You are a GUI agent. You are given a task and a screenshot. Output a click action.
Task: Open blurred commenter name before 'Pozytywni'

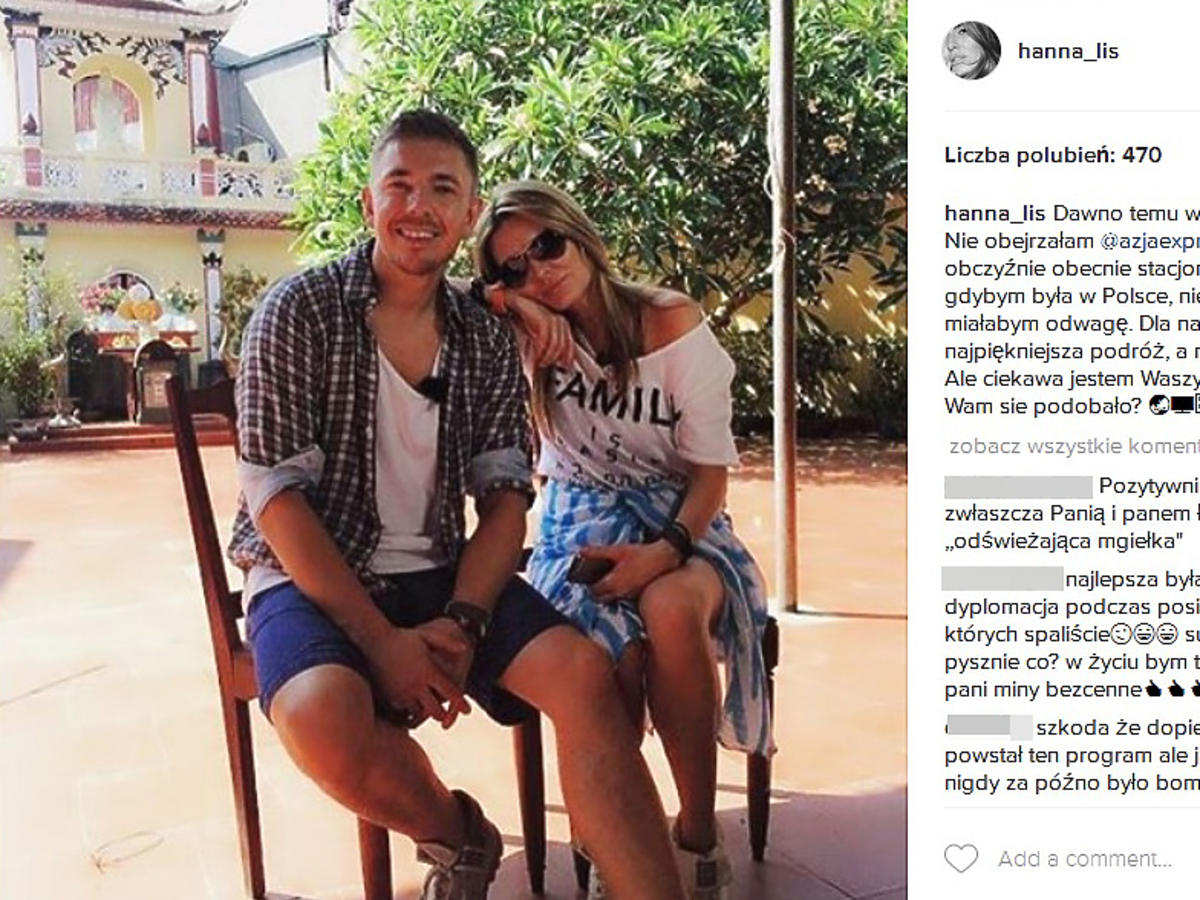tap(1018, 487)
